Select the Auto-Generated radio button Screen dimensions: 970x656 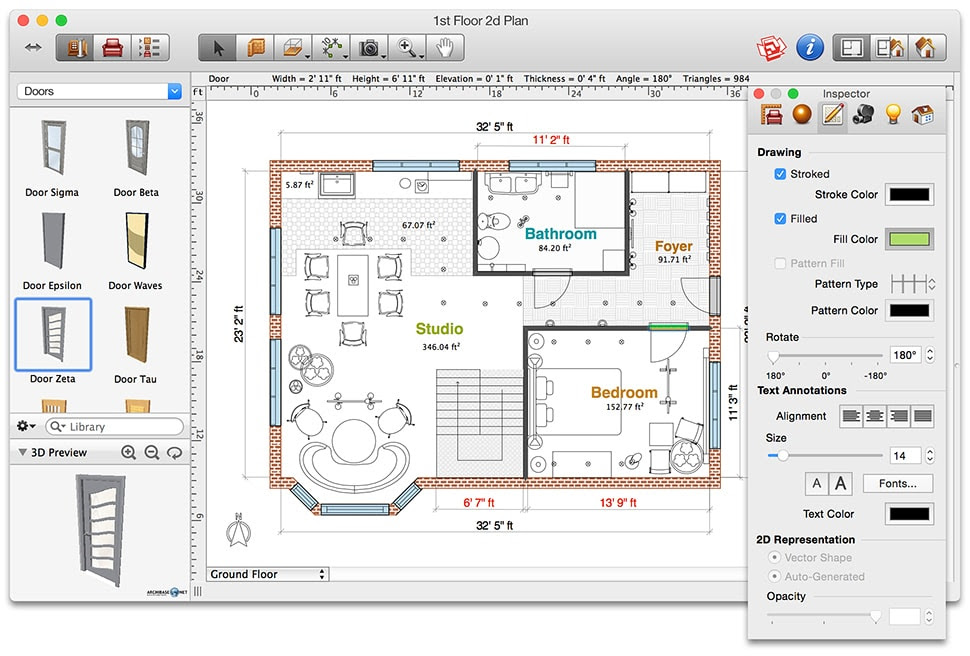[773, 576]
